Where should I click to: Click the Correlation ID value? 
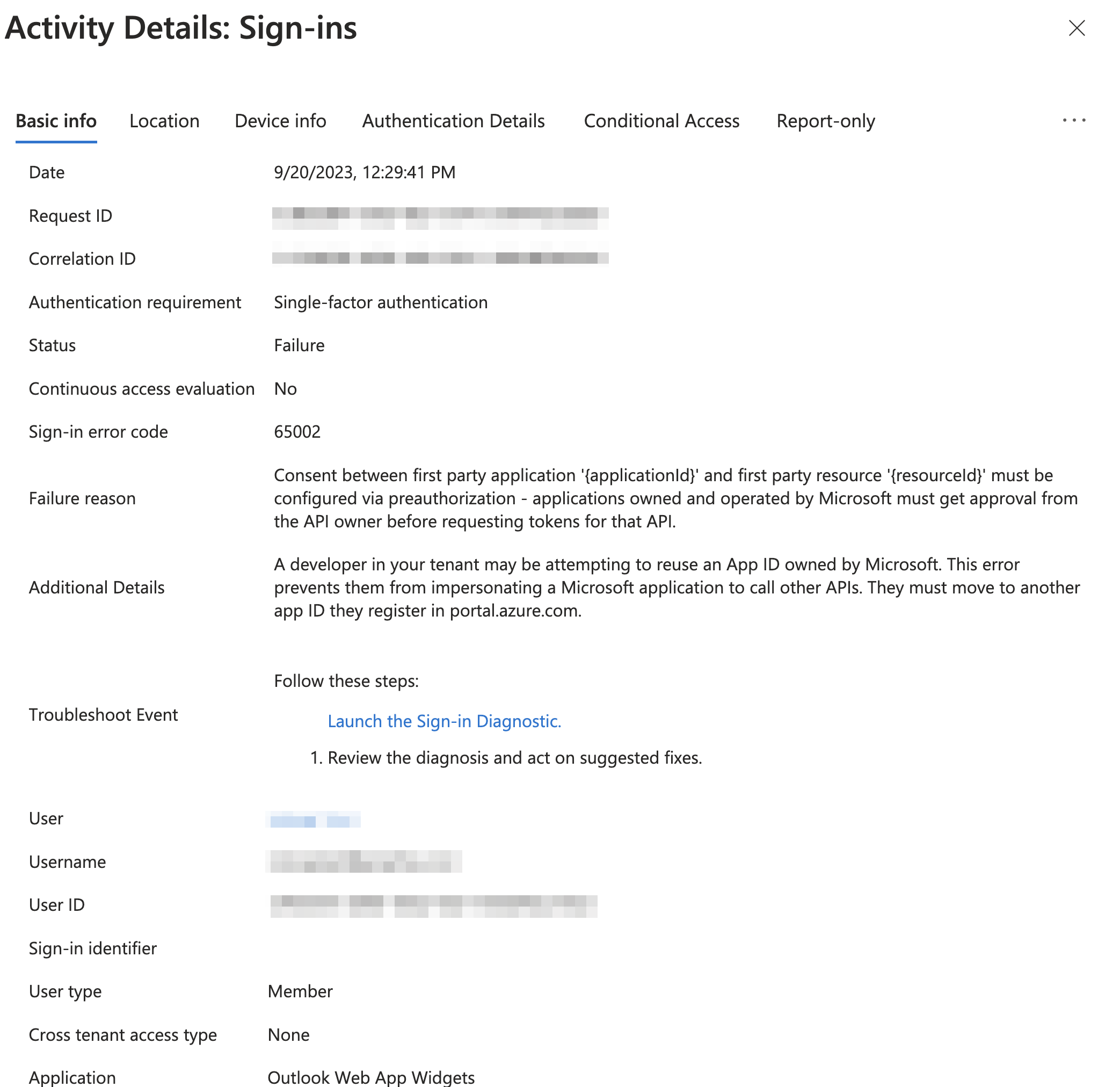pos(440,258)
